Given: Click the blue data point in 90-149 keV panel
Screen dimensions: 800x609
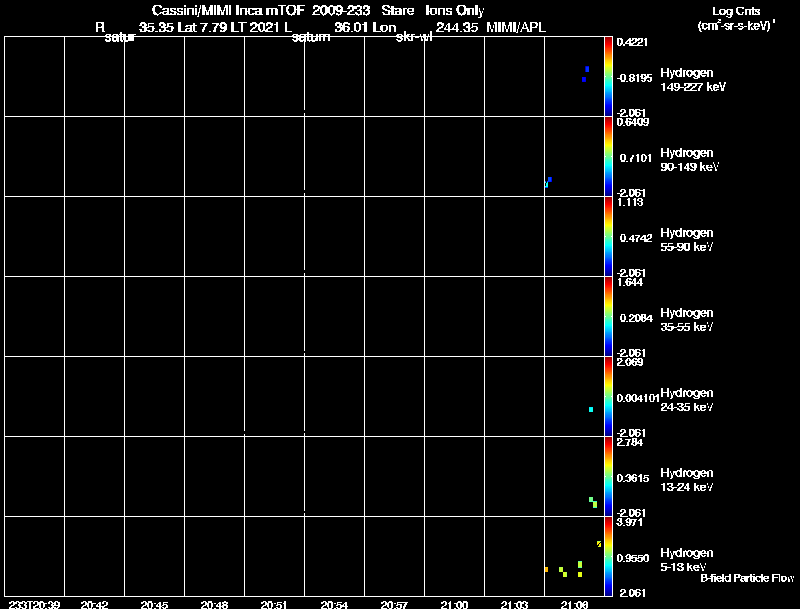Looking at the screenshot, I should (549, 180).
